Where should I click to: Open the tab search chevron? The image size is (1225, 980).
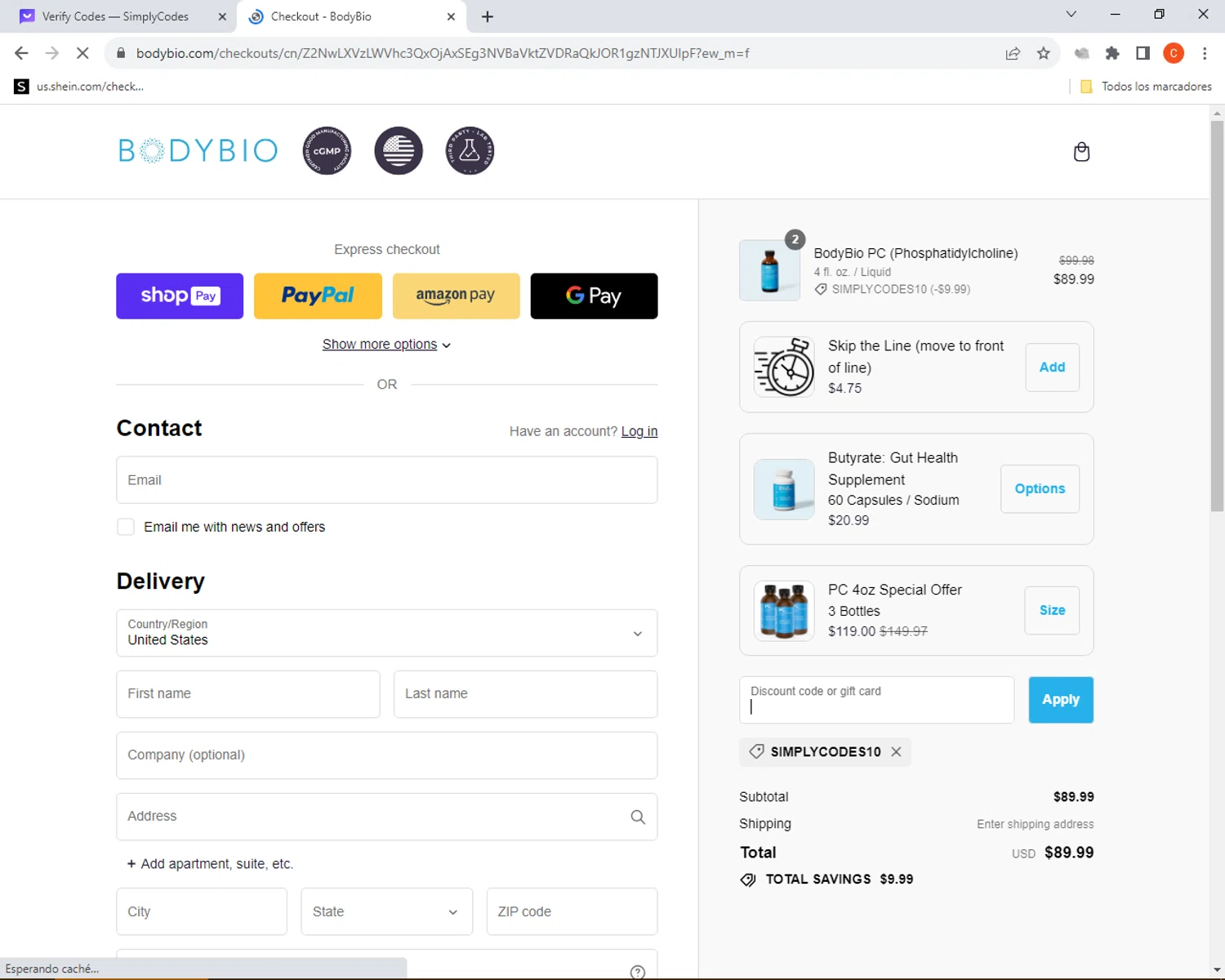(1071, 14)
